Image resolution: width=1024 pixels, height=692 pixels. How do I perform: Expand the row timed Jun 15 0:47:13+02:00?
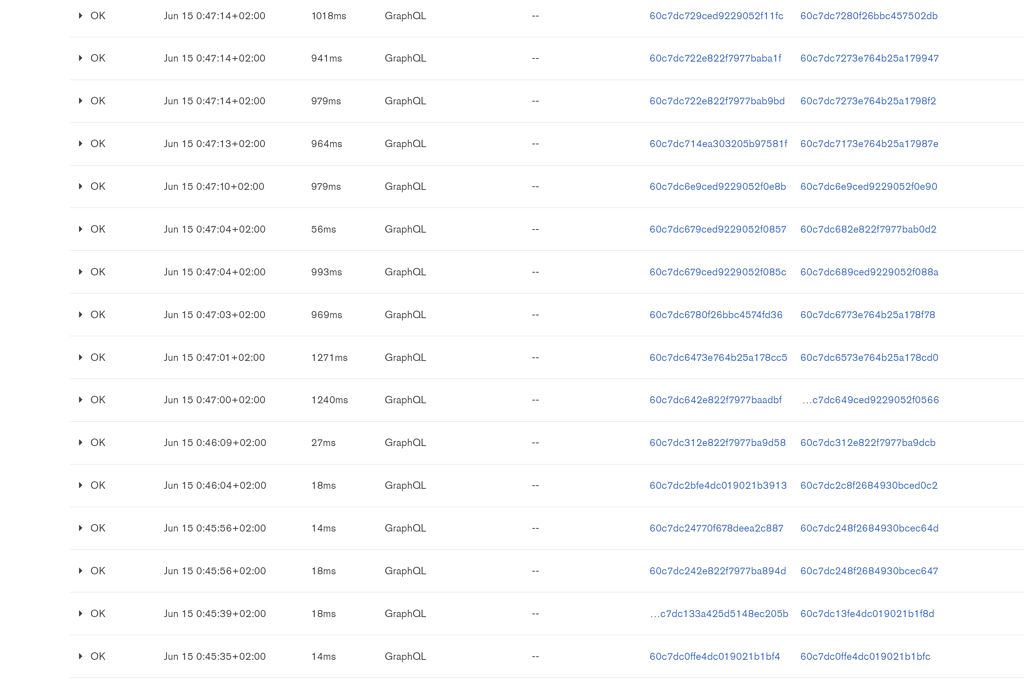[x=81, y=144]
